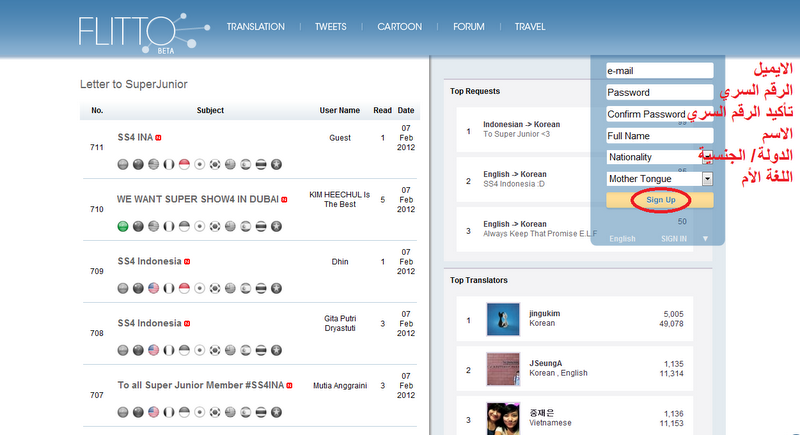Image resolution: width=800 pixels, height=435 pixels.
Task: Click star flag in post 709 row
Action: 276,288
